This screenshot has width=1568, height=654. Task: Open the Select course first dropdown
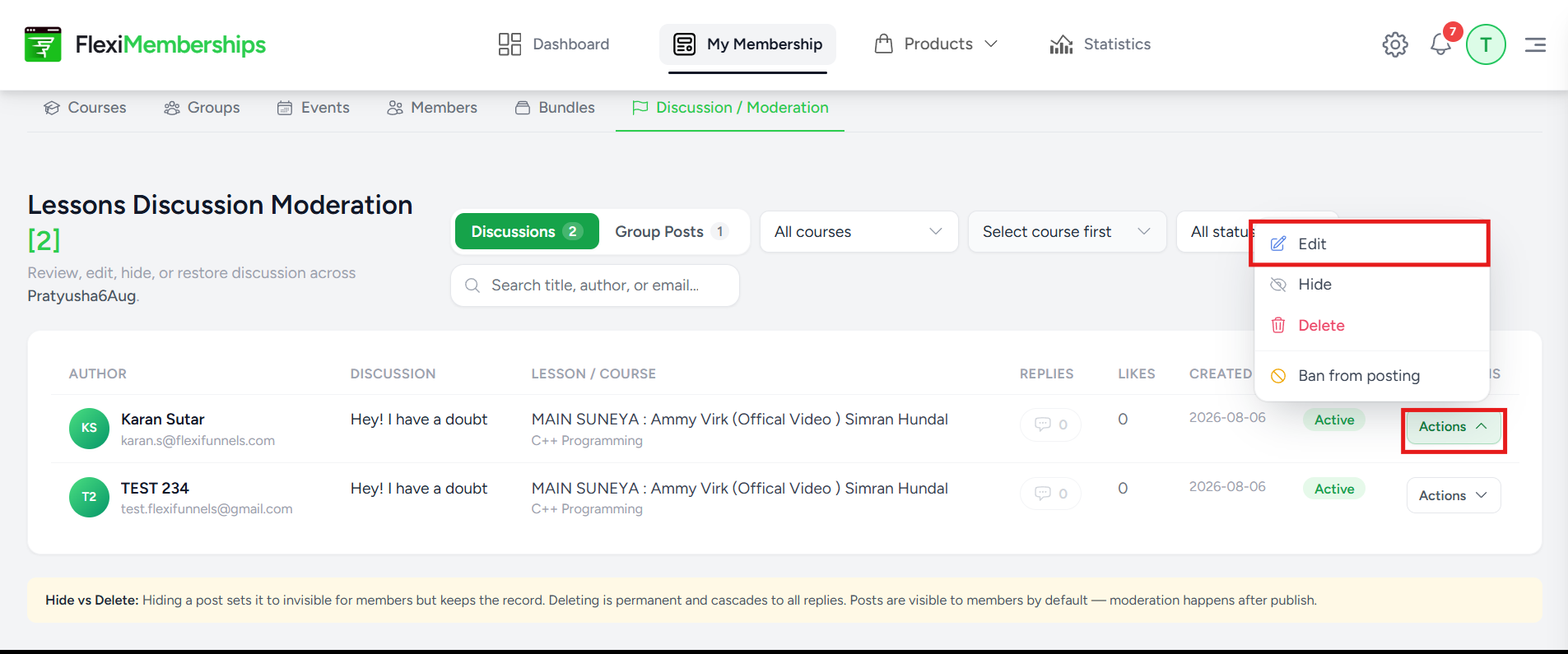point(1067,232)
